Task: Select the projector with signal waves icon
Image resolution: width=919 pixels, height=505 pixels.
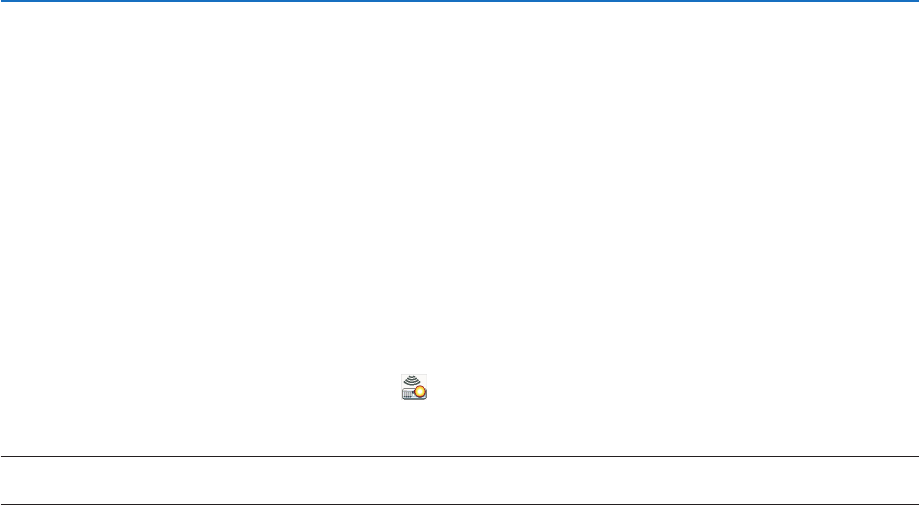Action: coord(414,387)
